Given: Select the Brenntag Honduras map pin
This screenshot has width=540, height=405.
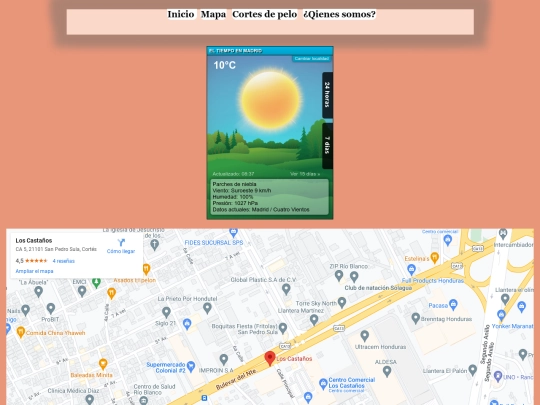Looking at the screenshot, I should (x=416, y=318).
